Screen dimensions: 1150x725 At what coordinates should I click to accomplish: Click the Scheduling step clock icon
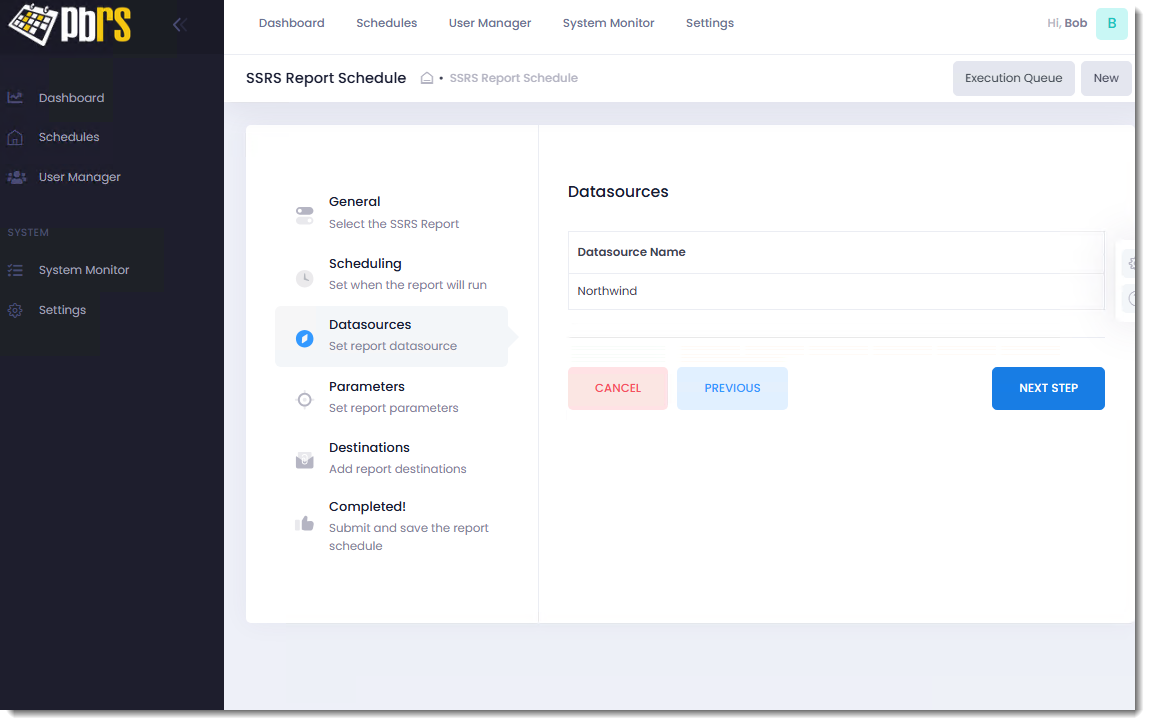point(305,278)
